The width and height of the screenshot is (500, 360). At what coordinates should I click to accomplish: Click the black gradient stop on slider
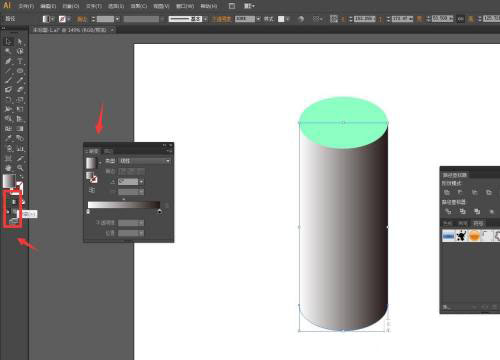click(160, 211)
